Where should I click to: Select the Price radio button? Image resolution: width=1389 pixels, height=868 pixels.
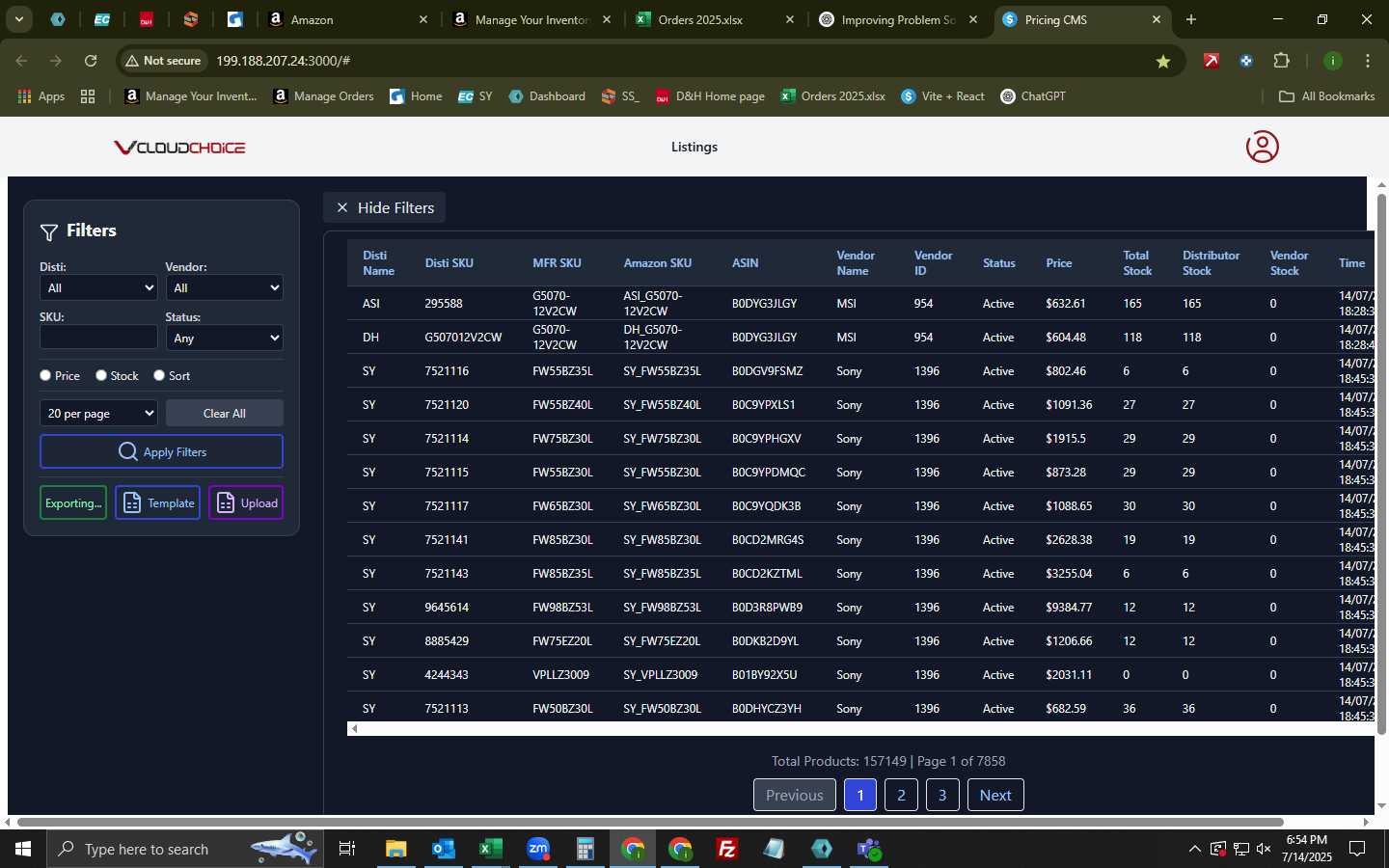coord(45,375)
